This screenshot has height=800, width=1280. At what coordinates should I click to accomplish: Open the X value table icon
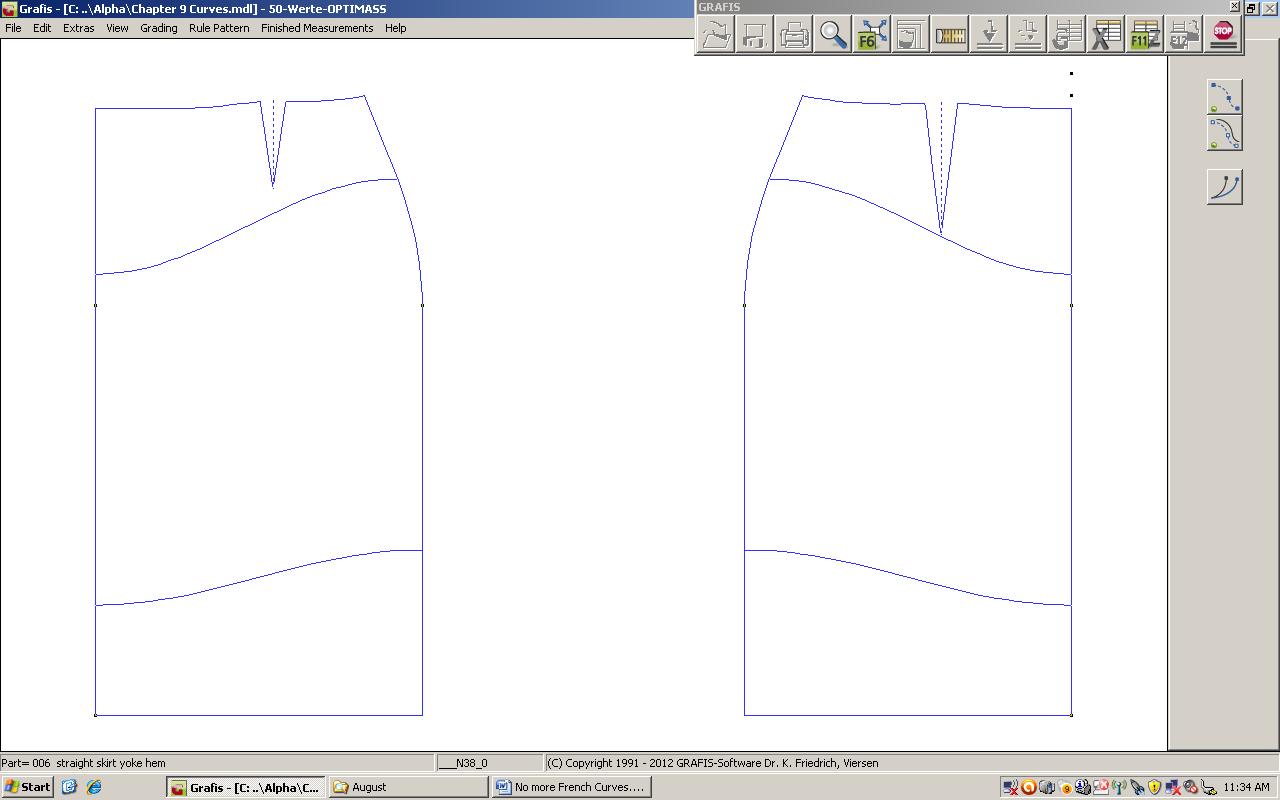[1106, 35]
